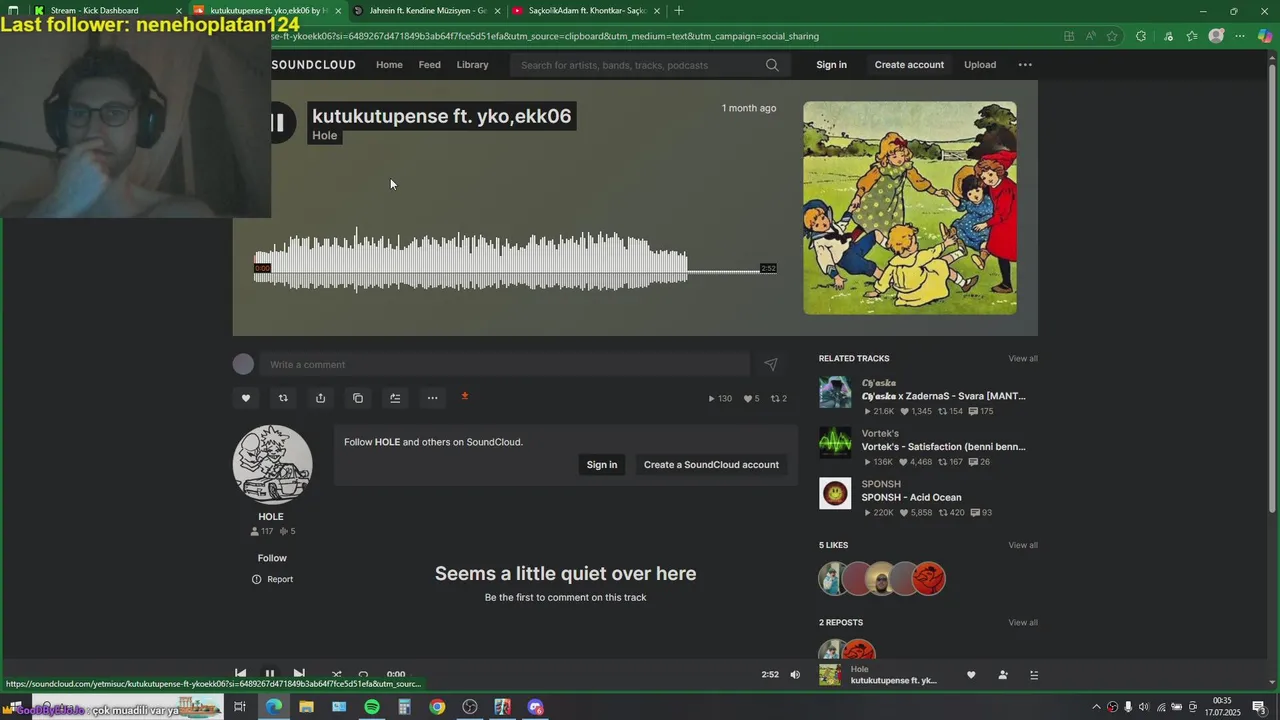
Task: Open the Next Up queue in player bar
Action: point(1034,675)
